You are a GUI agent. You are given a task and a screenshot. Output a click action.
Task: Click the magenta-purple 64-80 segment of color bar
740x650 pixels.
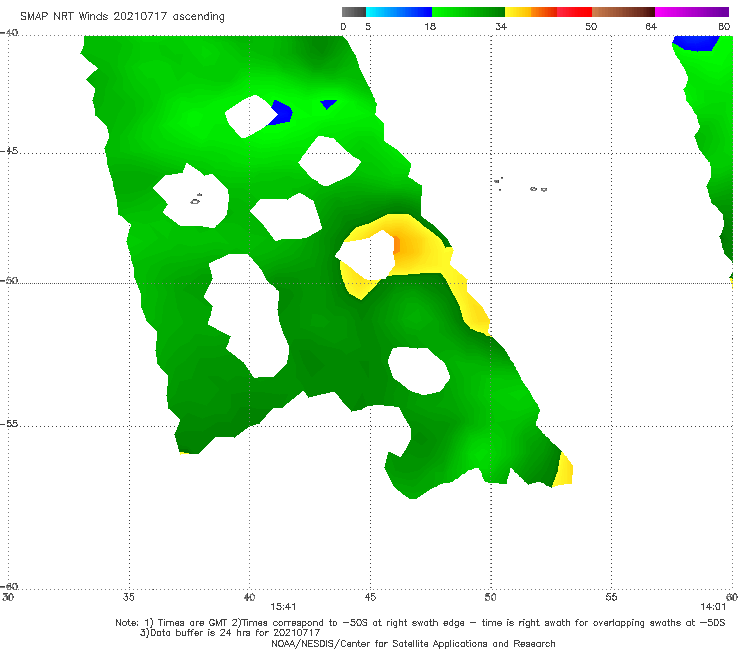click(x=692, y=12)
